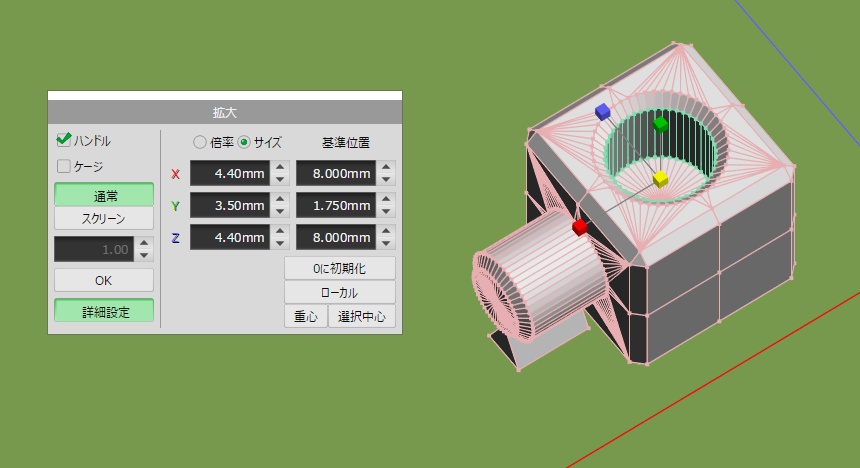Click the Z size field 4.40mm
The image size is (860, 468).
tap(230, 237)
